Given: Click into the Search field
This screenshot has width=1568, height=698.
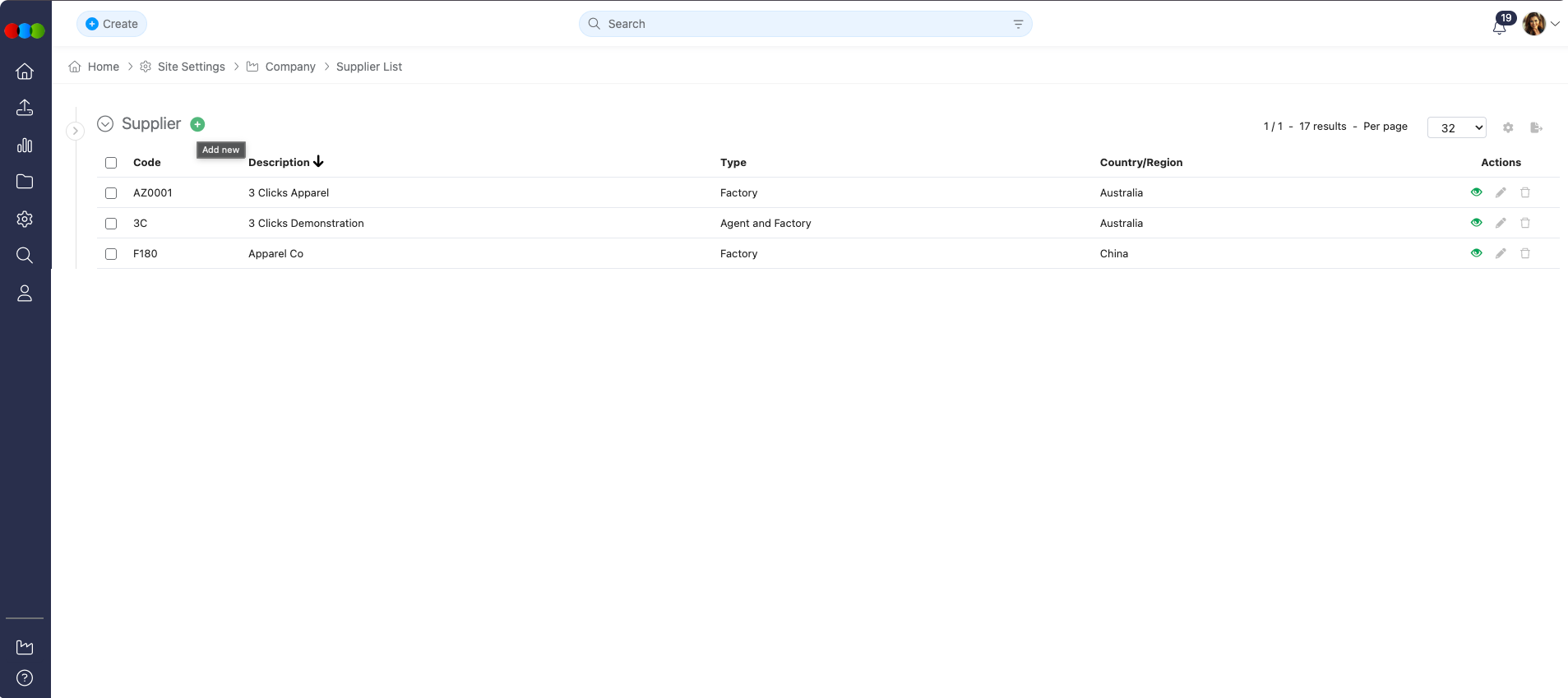Looking at the screenshot, I should [x=804, y=24].
